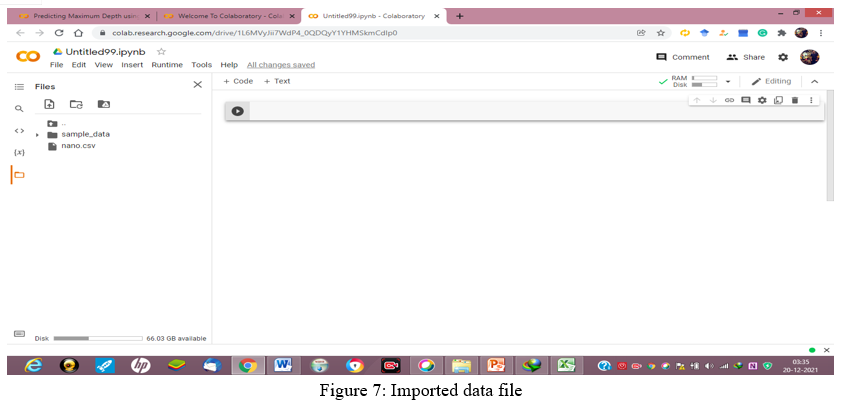856x402 pixels.
Task: Run the empty code cell
Action: [x=237, y=111]
